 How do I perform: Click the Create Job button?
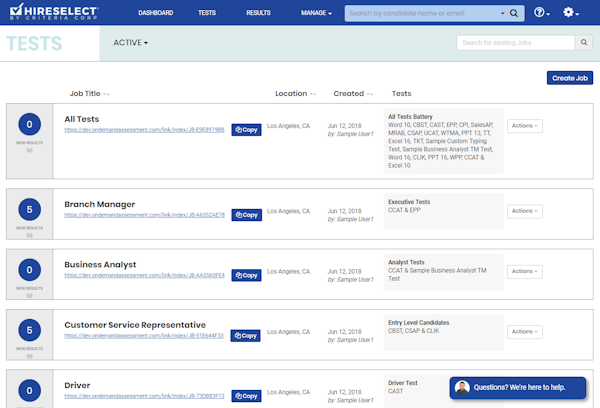point(569,78)
